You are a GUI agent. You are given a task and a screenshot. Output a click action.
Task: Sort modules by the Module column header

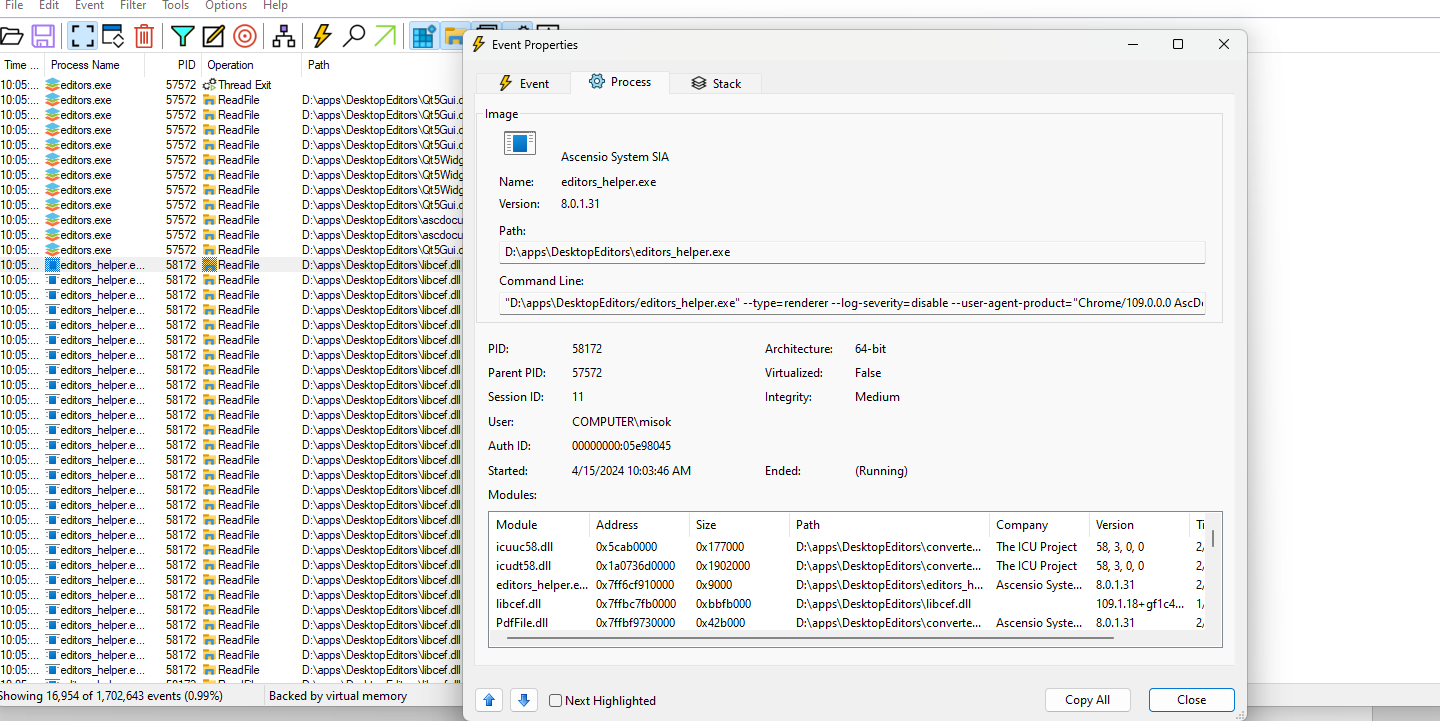(539, 525)
